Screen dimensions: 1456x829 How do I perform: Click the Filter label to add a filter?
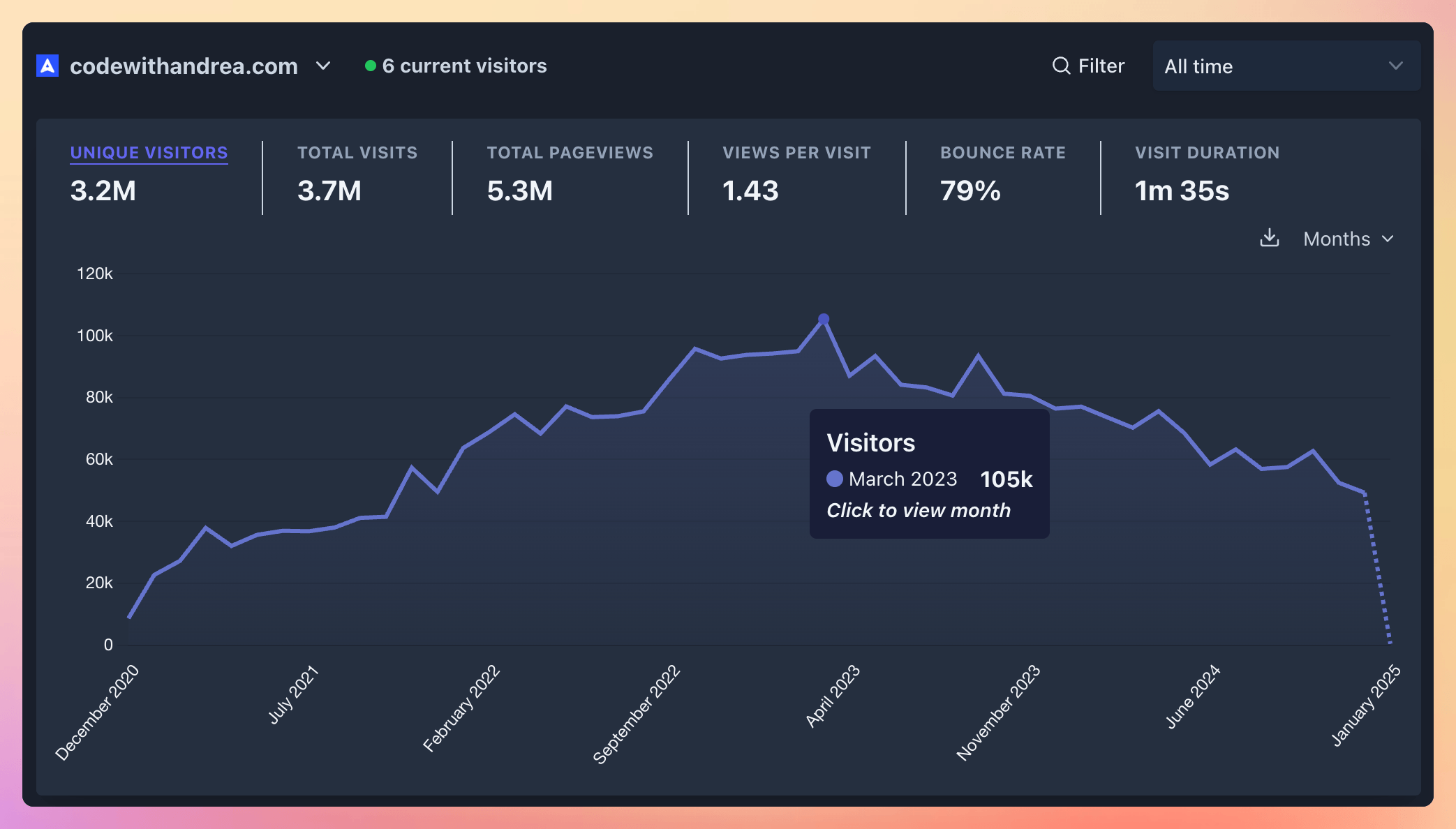[1101, 65]
